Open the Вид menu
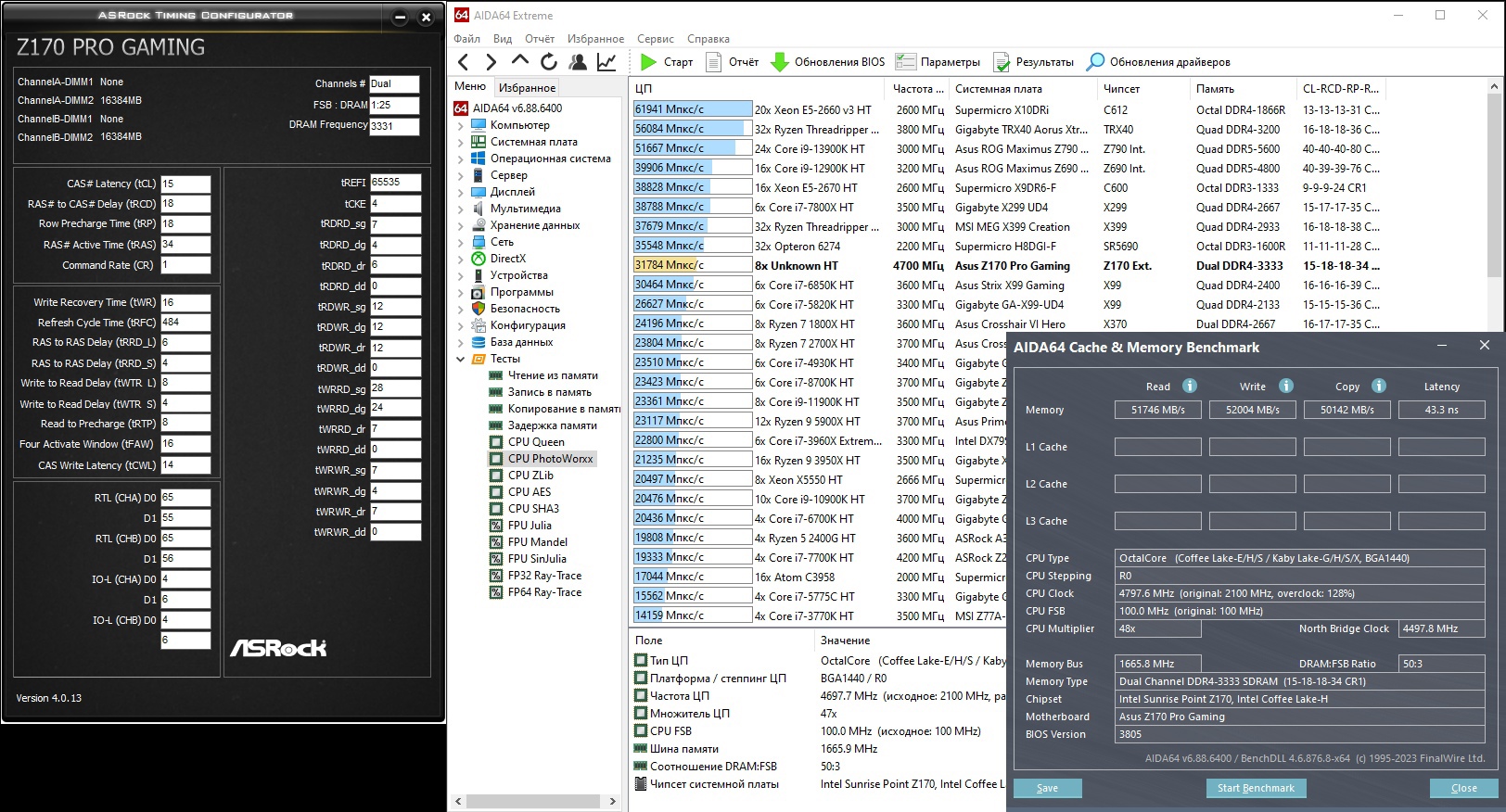1506x812 pixels. tap(503, 39)
